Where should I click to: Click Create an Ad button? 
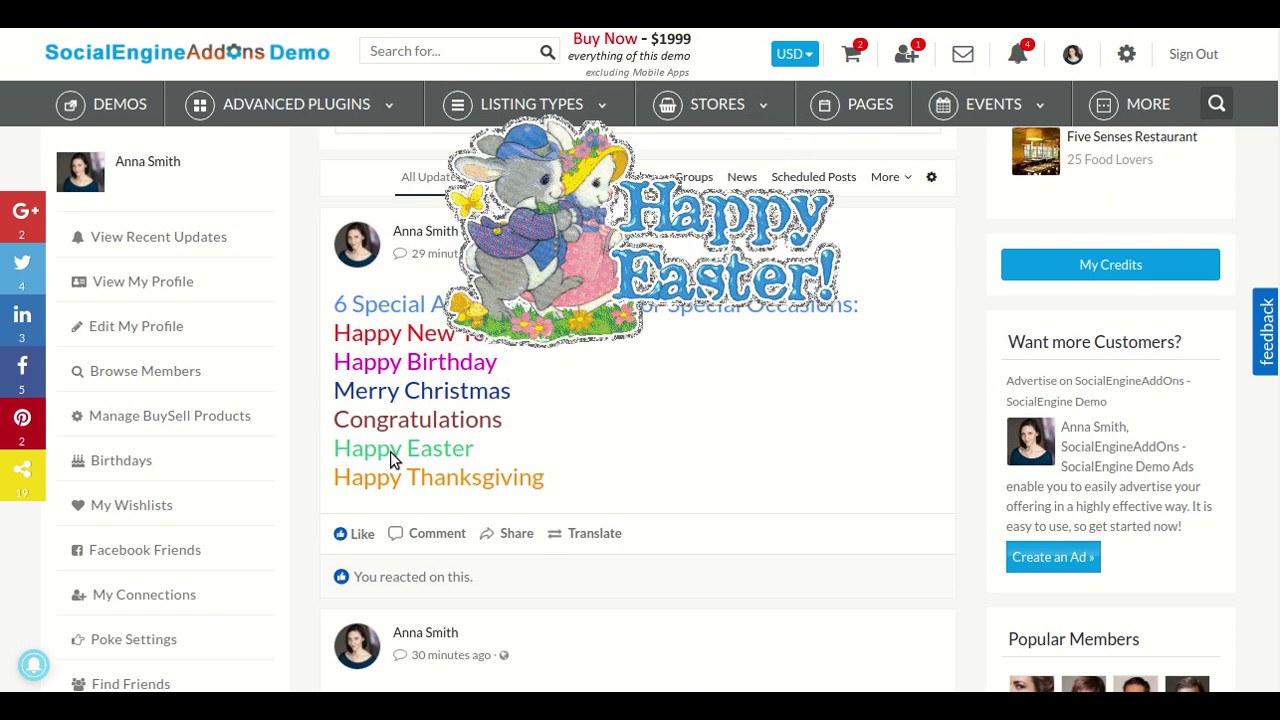(1053, 557)
